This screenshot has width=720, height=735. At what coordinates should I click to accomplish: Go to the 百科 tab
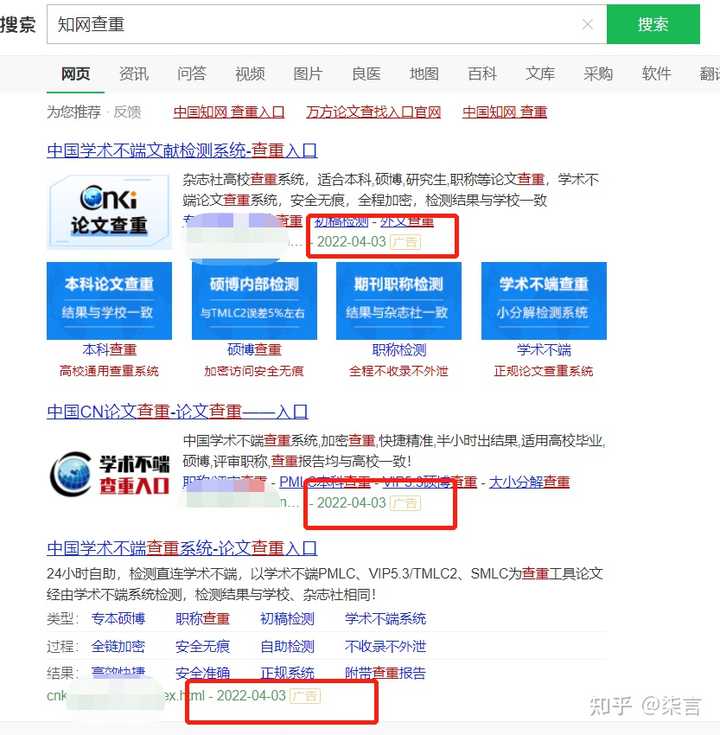tap(482, 74)
